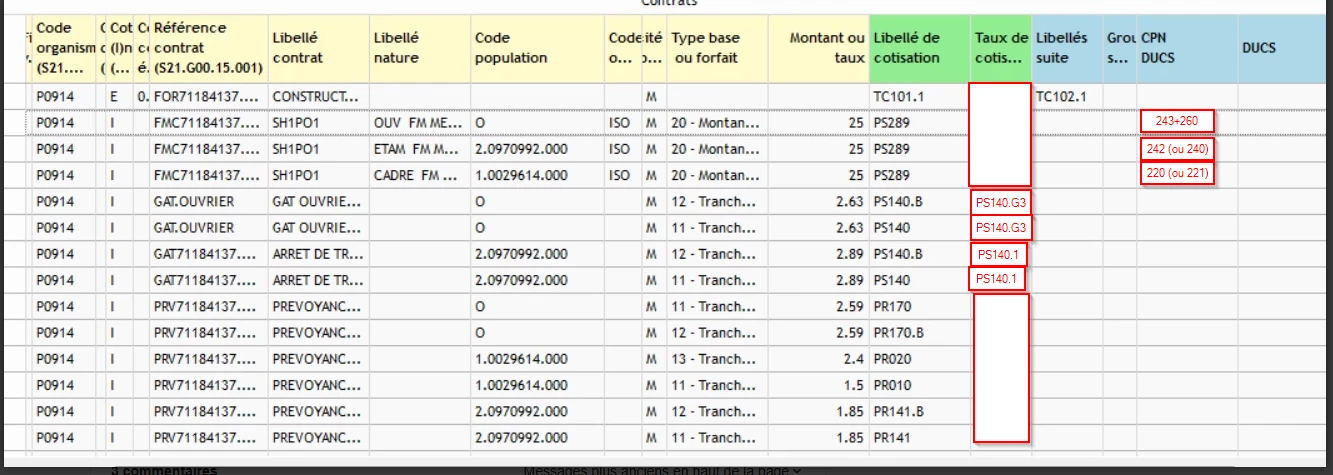Select the PR170 cotisation cell
Image resolution: width=1333 pixels, height=475 pixels.
(x=920, y=306)
